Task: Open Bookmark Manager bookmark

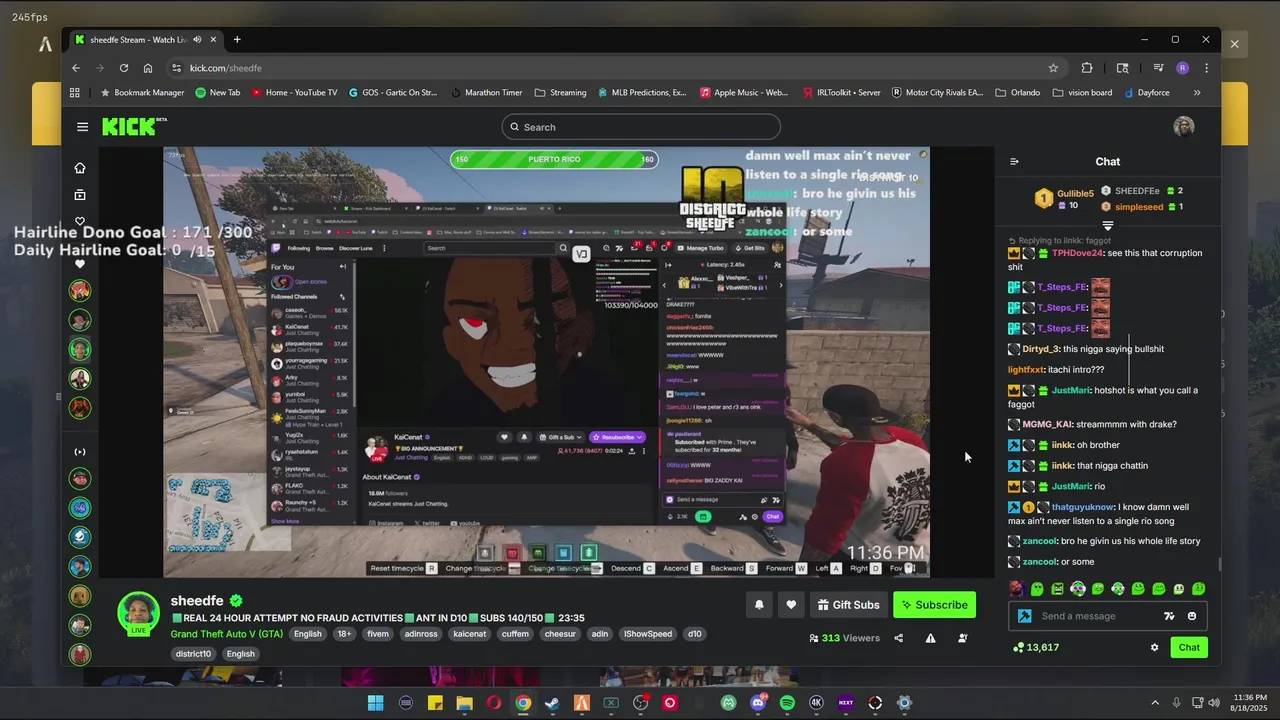Action: pos(142,93)
